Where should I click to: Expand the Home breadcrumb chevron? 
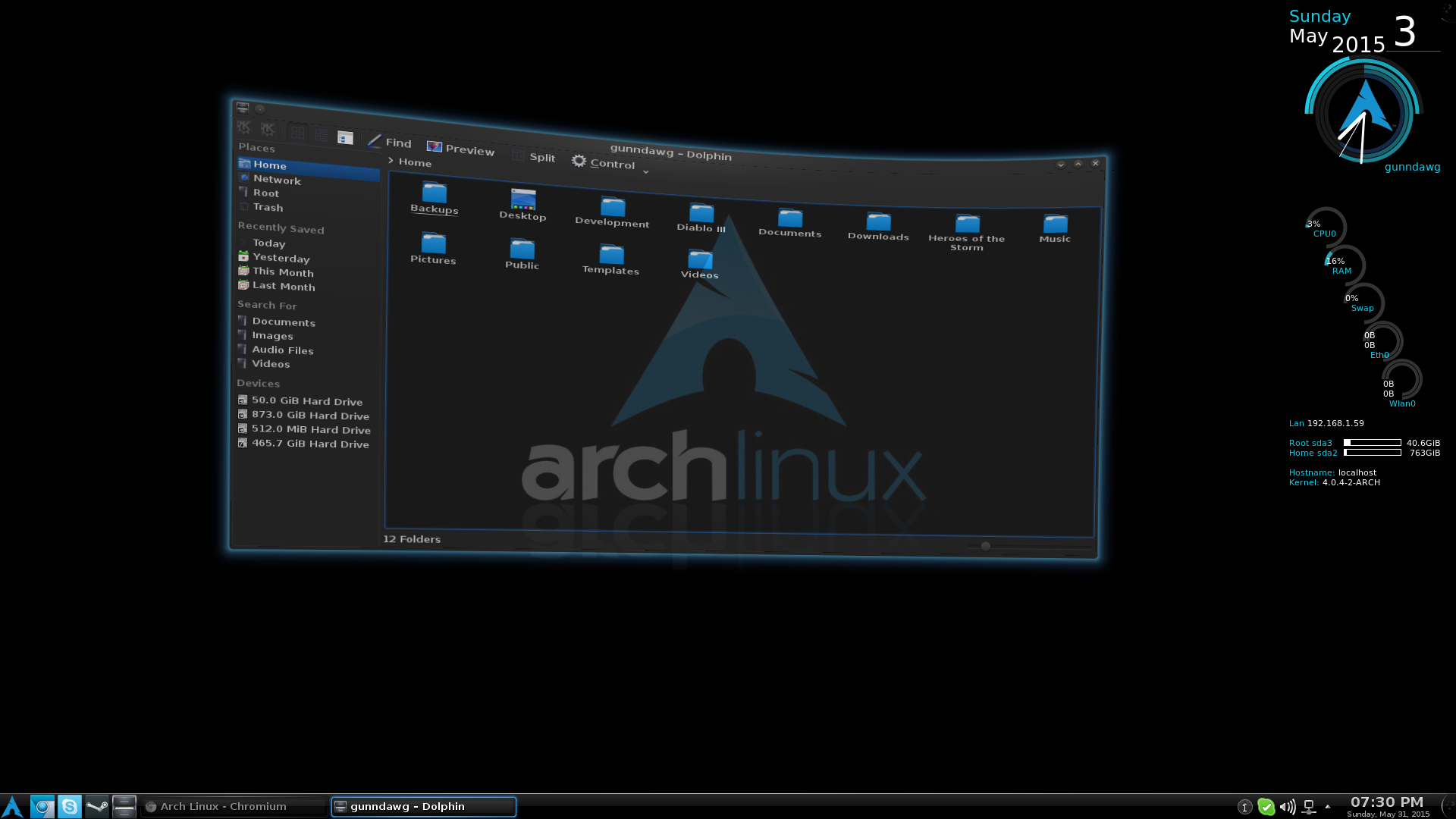[391, 161]
